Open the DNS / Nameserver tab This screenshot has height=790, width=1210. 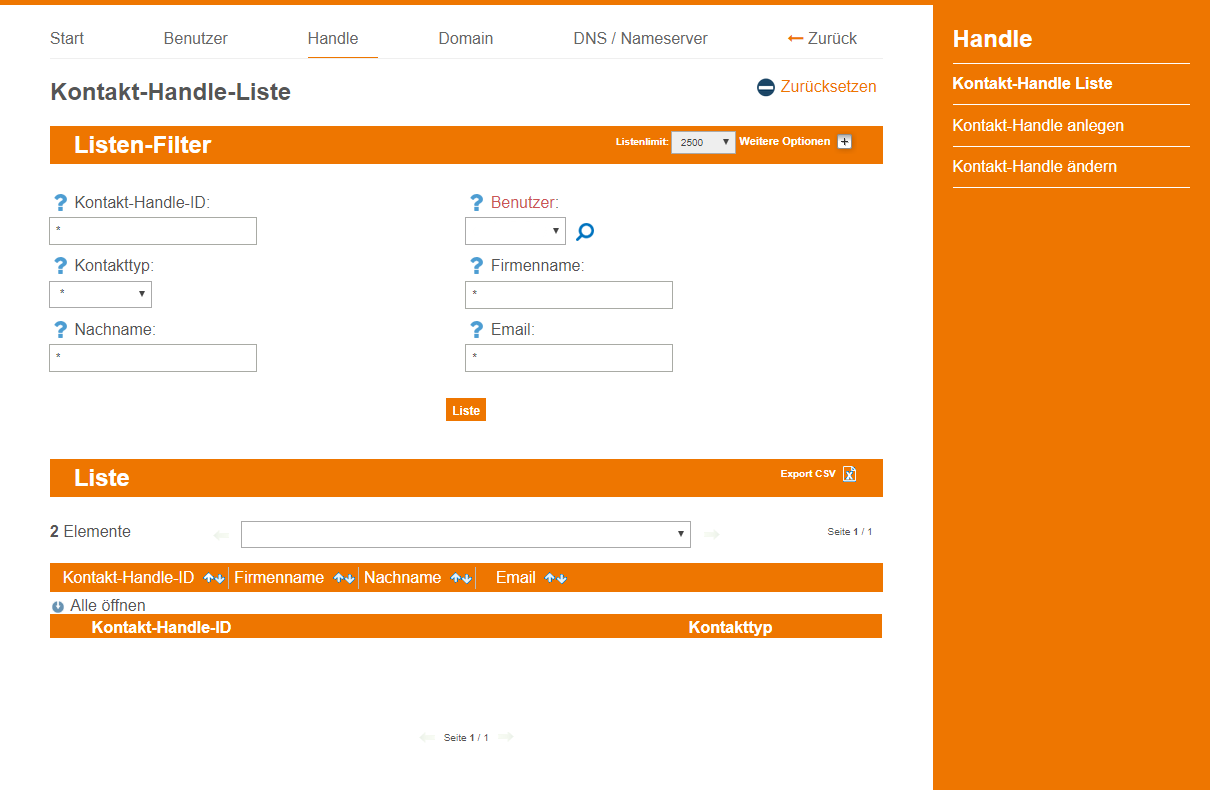tap(640, 39)
